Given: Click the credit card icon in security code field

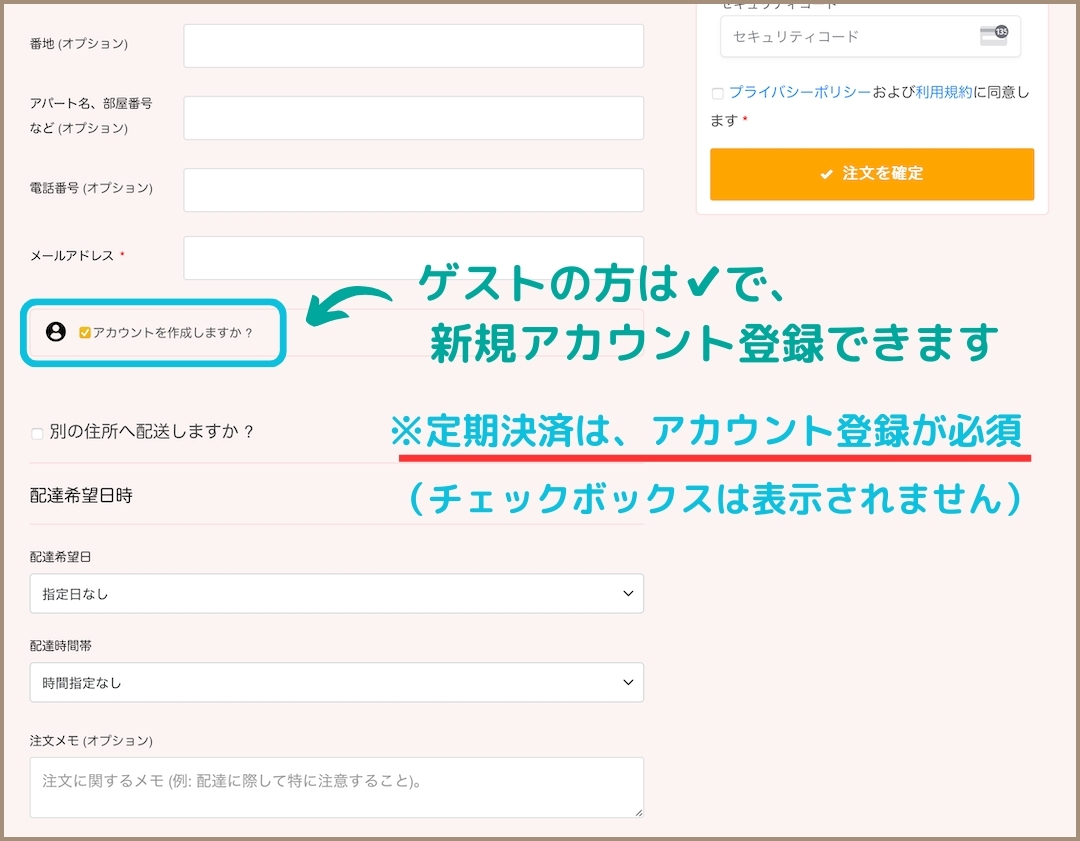Looking at the screenshot, I should tap(994, 34).
